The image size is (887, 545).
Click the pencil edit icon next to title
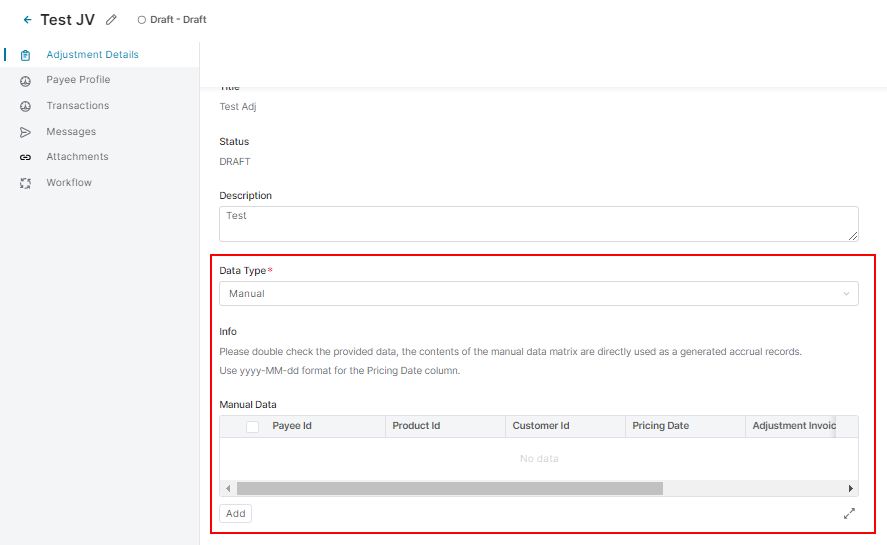[x=111, y=20]
